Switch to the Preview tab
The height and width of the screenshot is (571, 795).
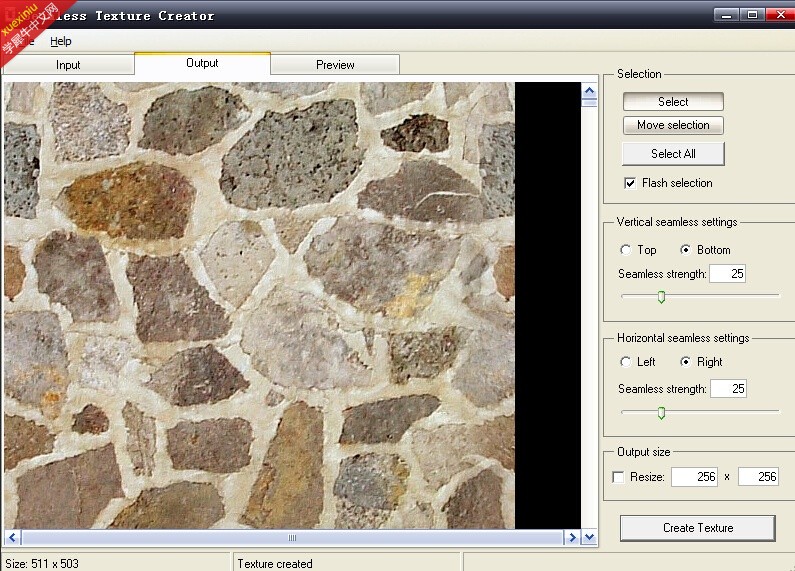pyautogui.click(x=335, y=65)
